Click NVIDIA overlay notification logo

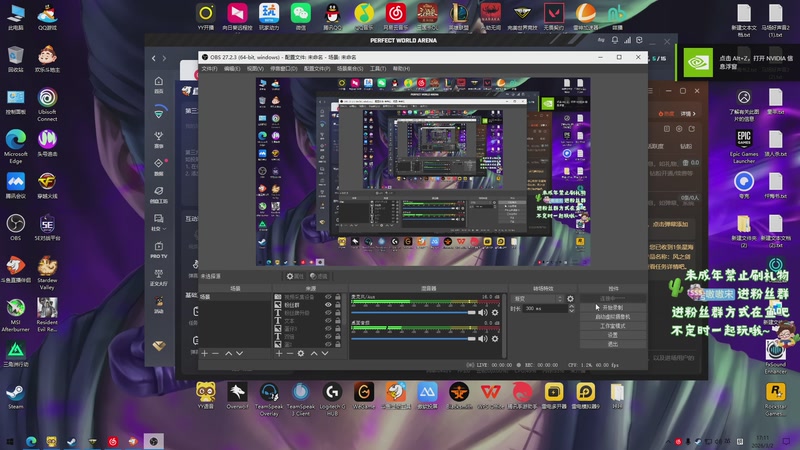(698, 62)
